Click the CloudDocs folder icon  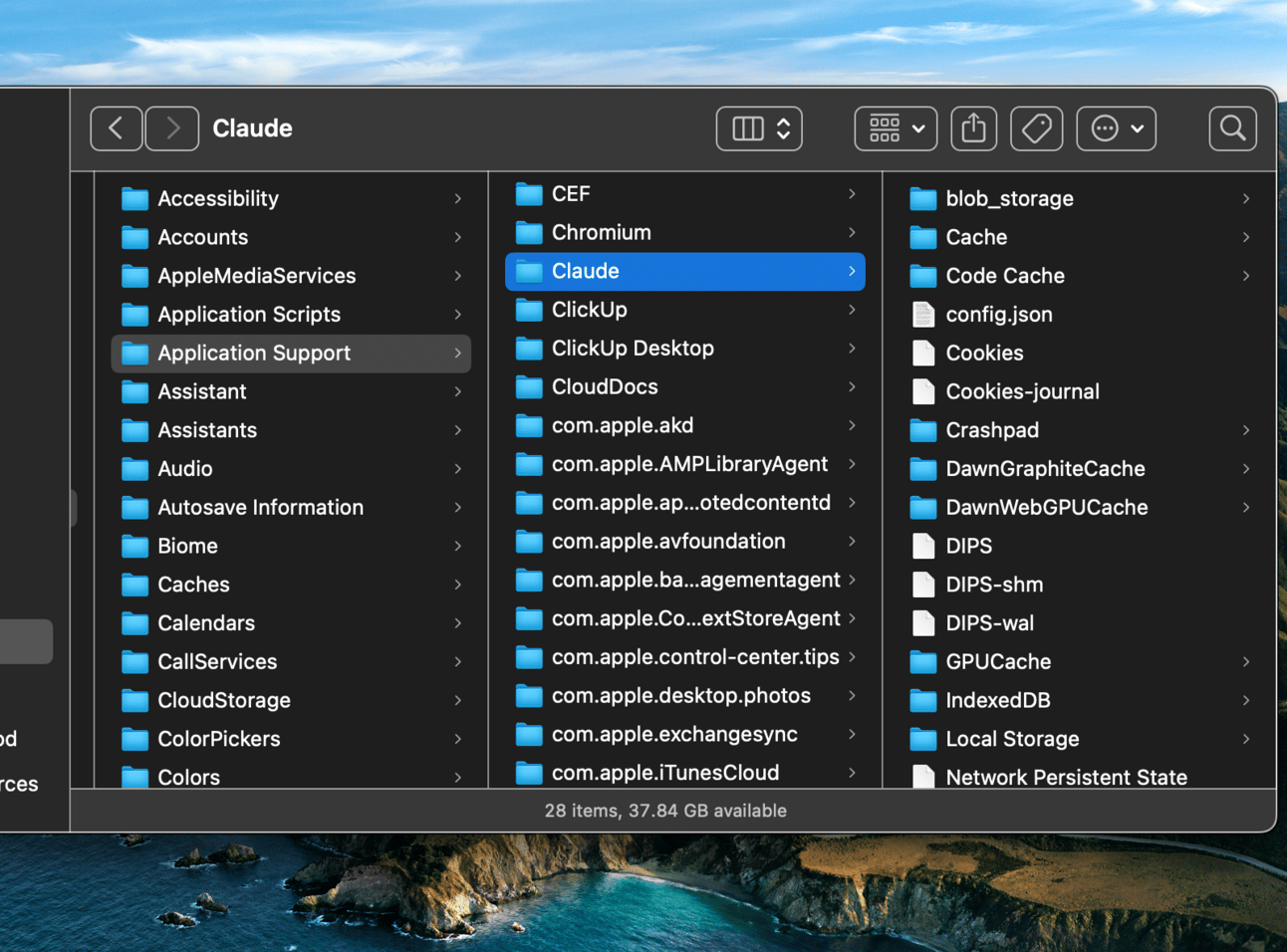pos(529,387)
